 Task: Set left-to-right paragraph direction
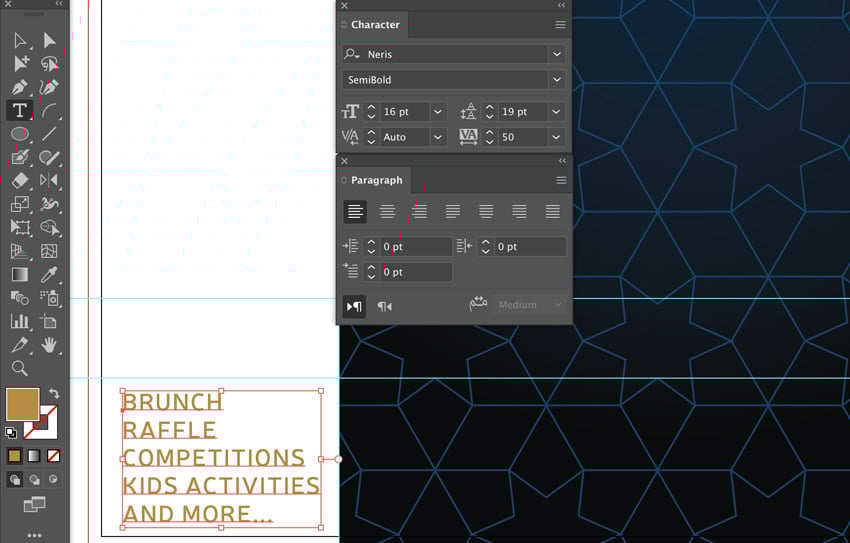355,307
